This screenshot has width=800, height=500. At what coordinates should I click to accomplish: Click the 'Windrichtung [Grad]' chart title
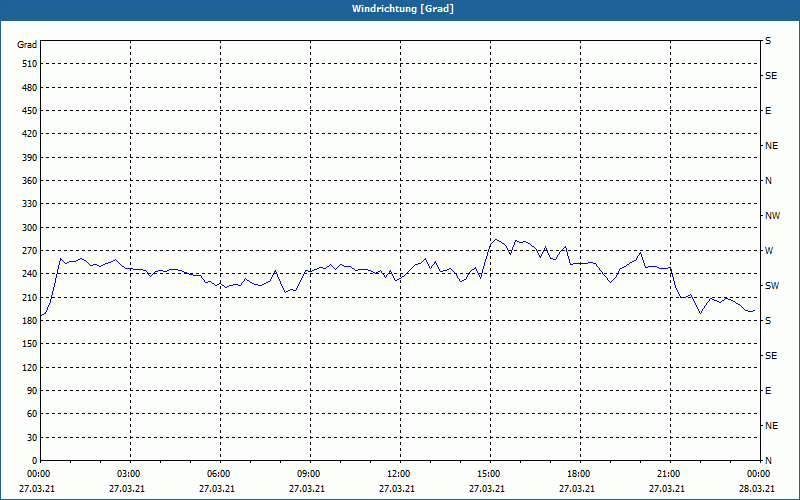pyautogui.click(x=403, y=9)
